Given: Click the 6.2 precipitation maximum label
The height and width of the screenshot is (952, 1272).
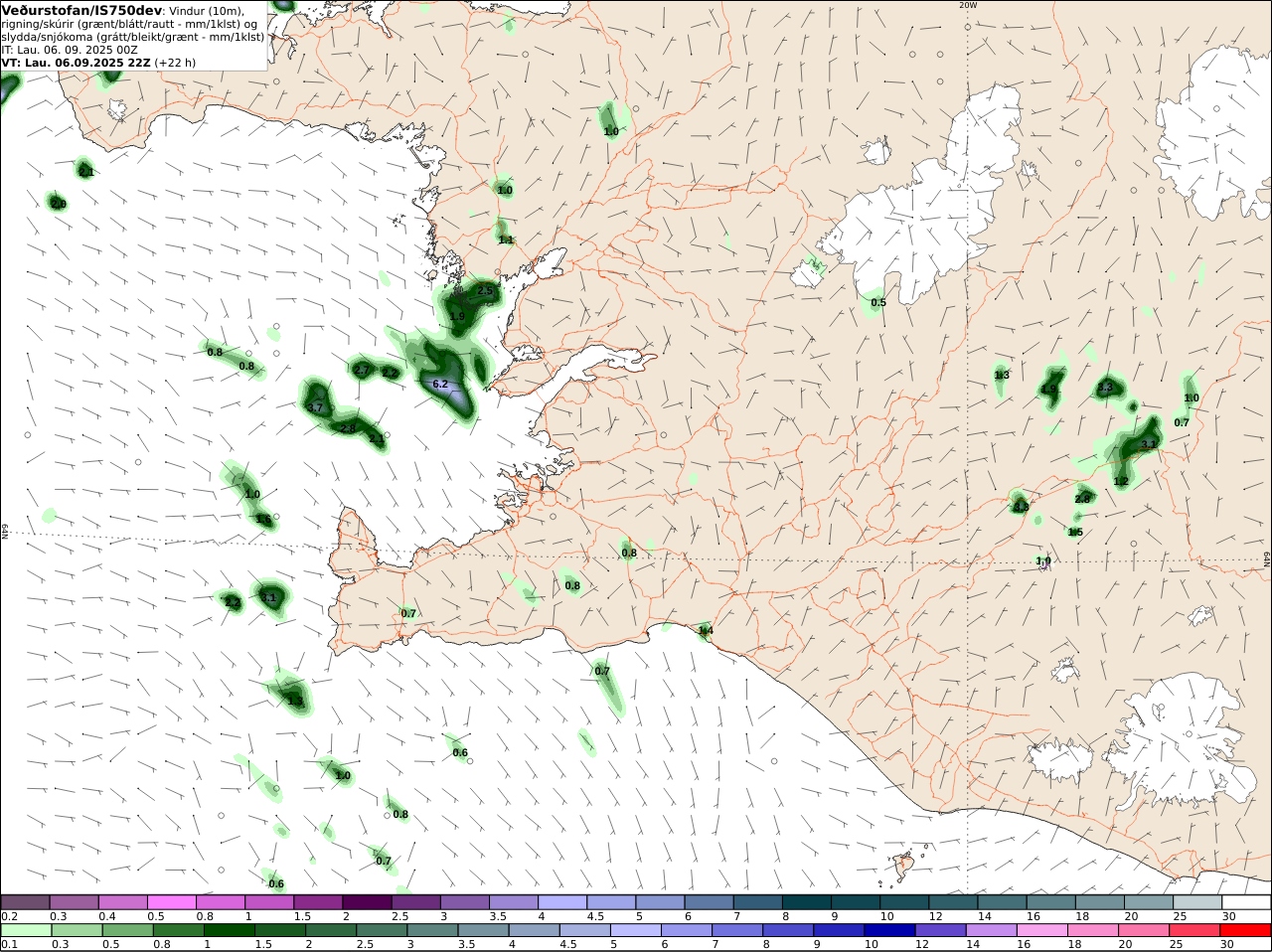Looking at the screenshot, I should point(441,384).
